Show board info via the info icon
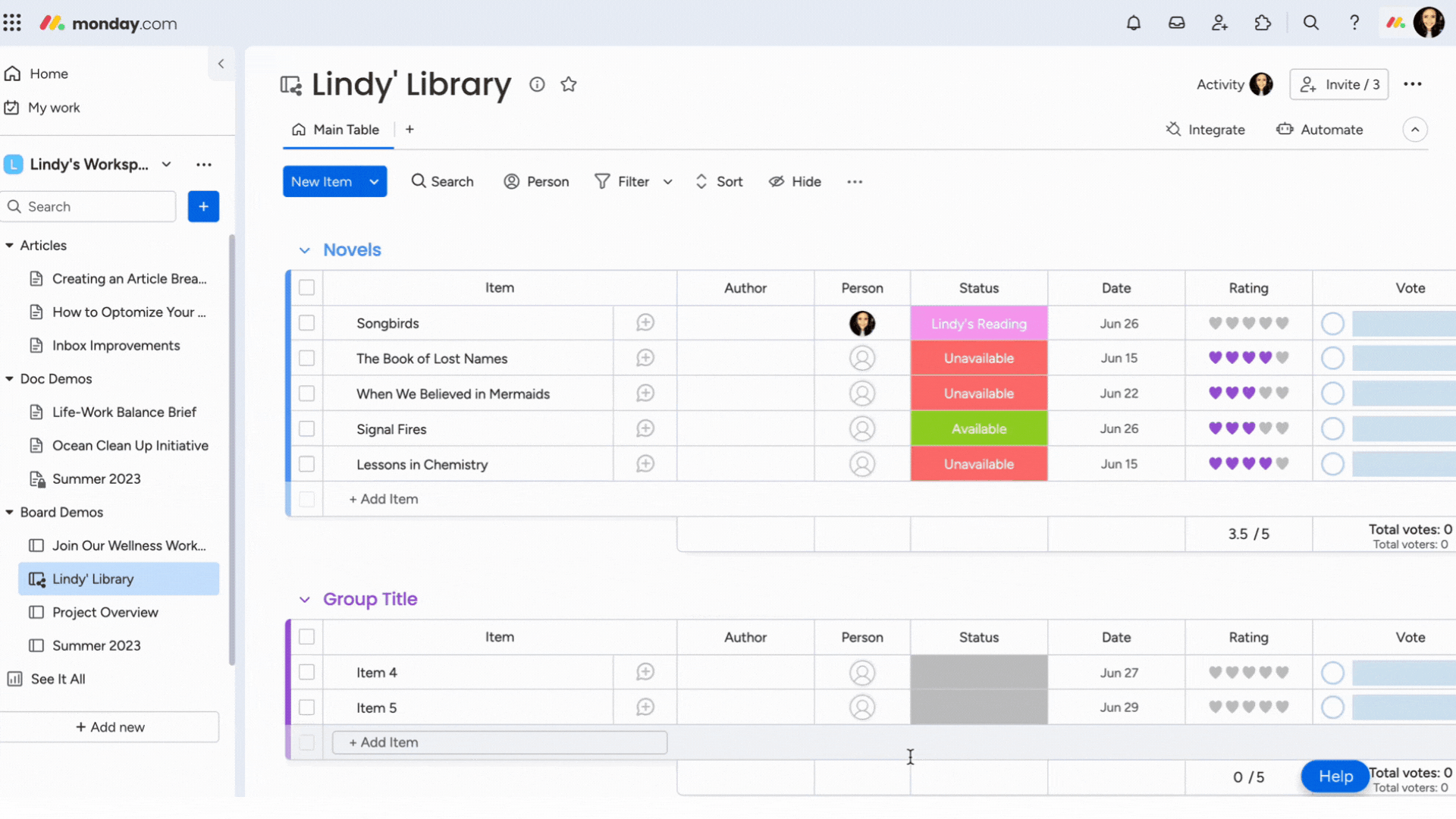The image size is (1456, 819). [537, 84]
